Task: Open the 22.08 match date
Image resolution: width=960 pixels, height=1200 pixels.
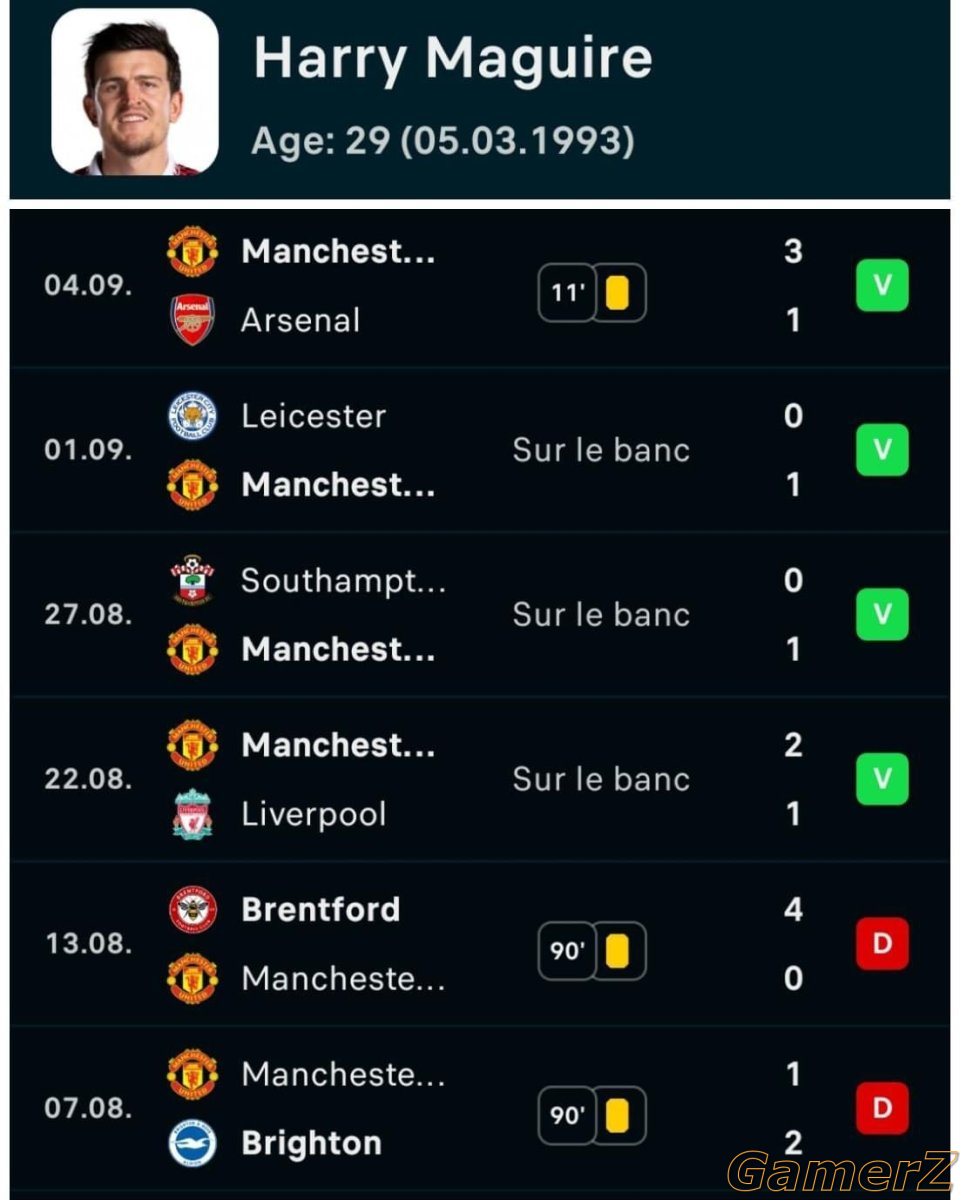Action: (88, 780)
